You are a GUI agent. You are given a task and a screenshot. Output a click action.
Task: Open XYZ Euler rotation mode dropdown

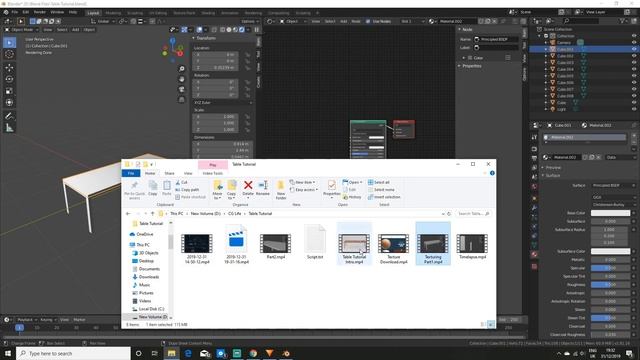point(223,102)
